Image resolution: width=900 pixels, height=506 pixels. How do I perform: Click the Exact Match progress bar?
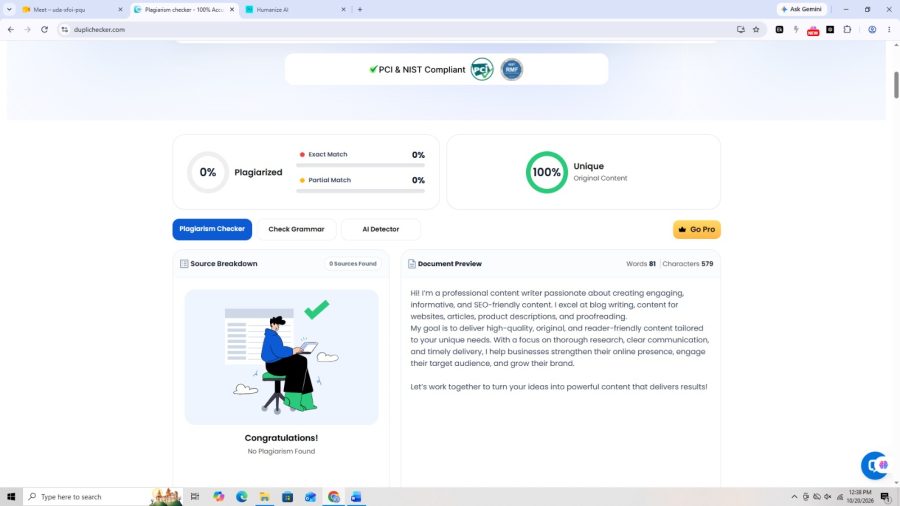pos(360,165)
